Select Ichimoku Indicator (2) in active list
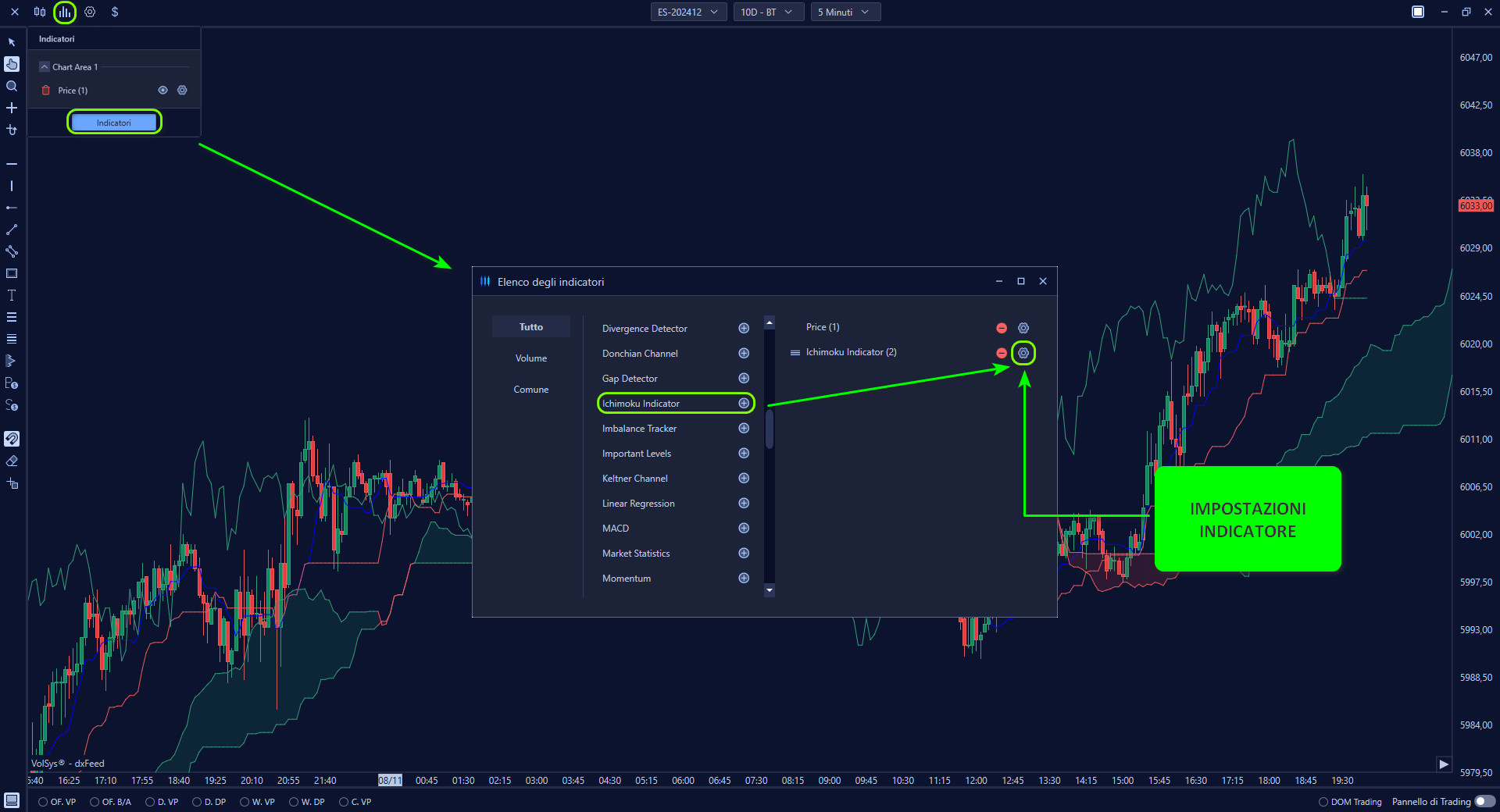 tap(851, 352)
